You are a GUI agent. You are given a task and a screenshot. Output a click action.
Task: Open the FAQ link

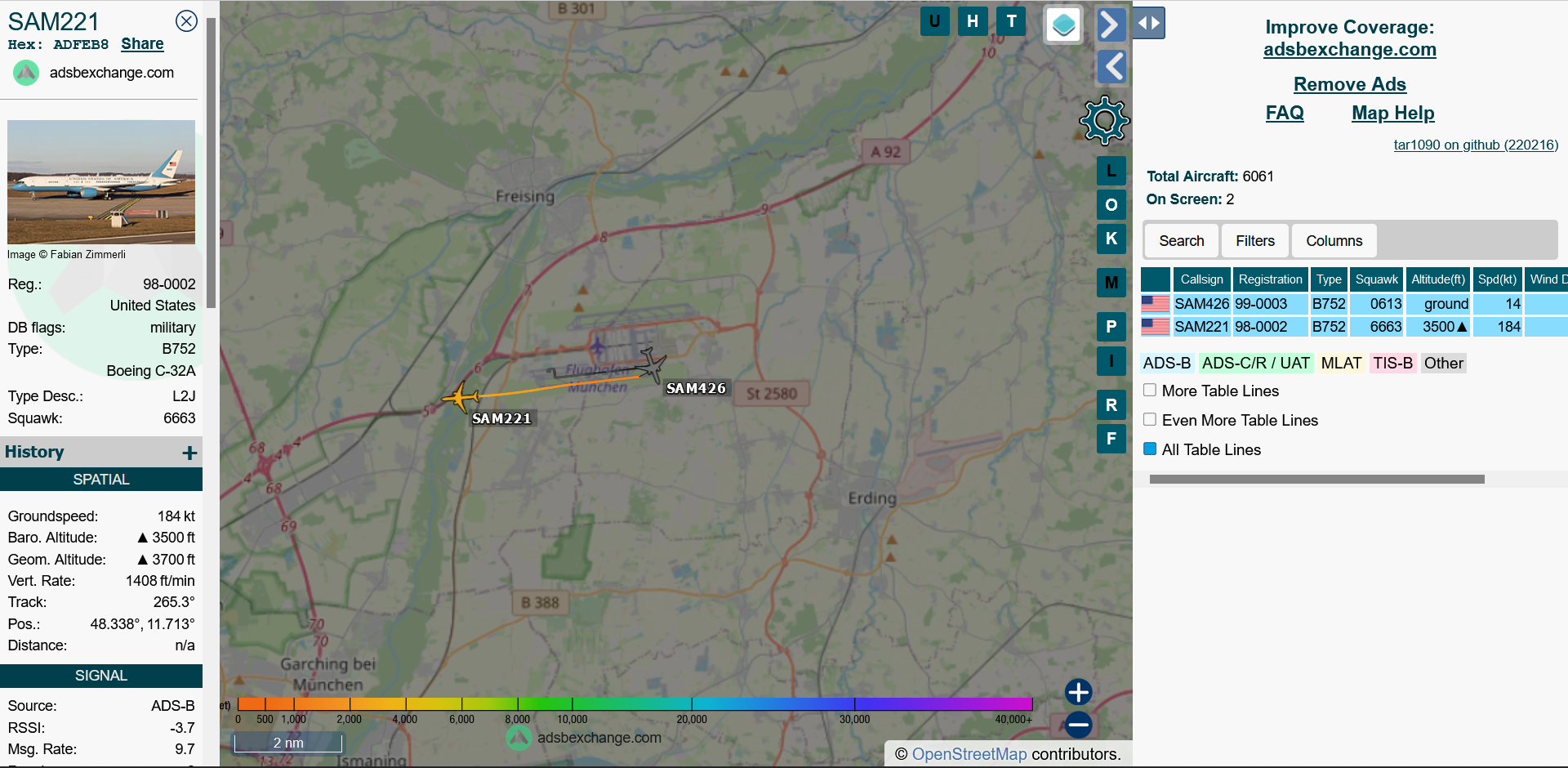point(1285,113)
